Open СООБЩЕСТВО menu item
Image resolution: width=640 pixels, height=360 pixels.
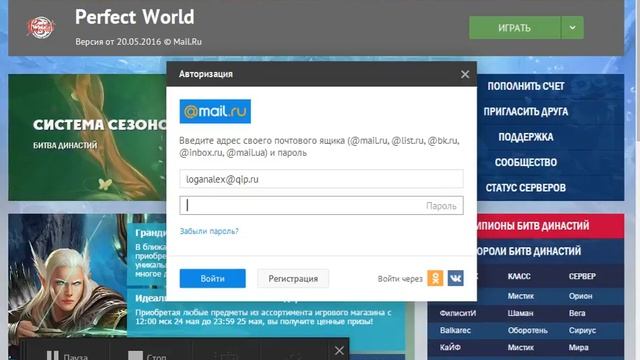point(526,162)
